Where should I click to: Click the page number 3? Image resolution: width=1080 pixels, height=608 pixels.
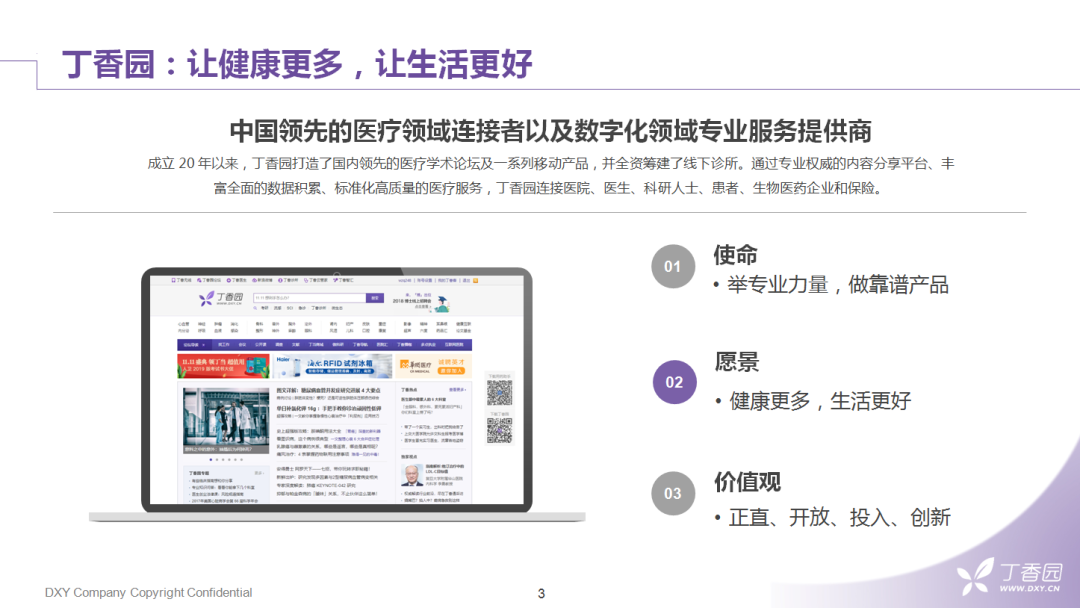coord(541,594)
